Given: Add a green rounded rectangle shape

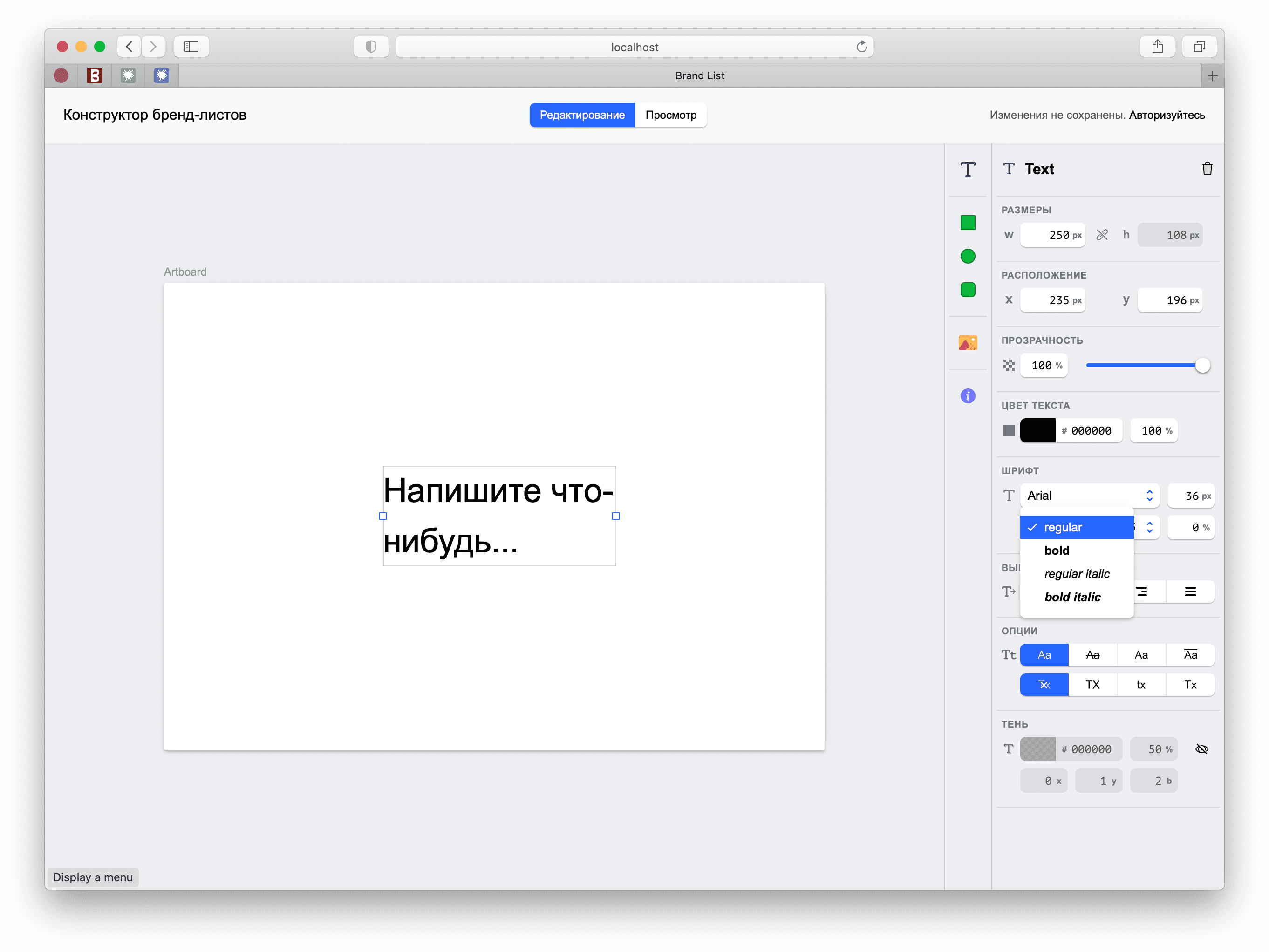Looking at the screenshot, I should [967, 290].
